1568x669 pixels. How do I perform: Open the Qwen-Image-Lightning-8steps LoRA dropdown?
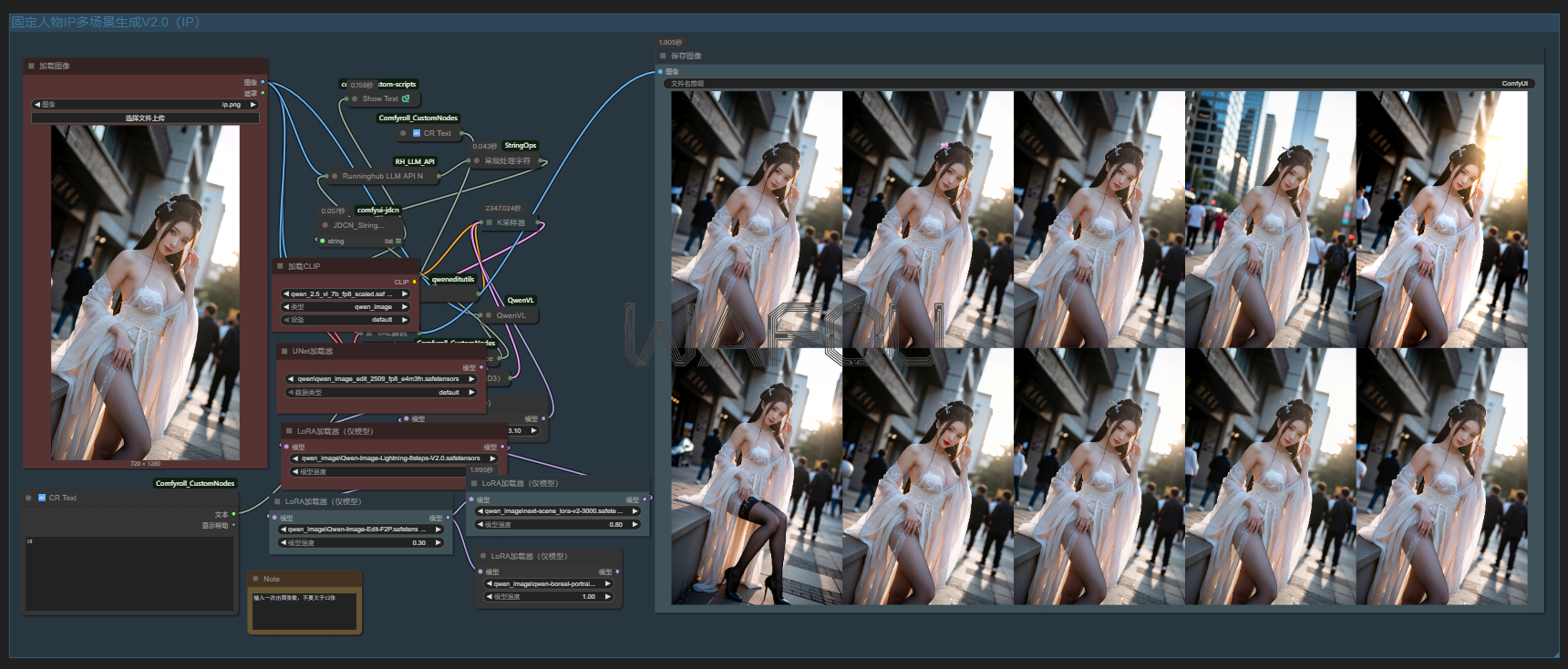393,458
